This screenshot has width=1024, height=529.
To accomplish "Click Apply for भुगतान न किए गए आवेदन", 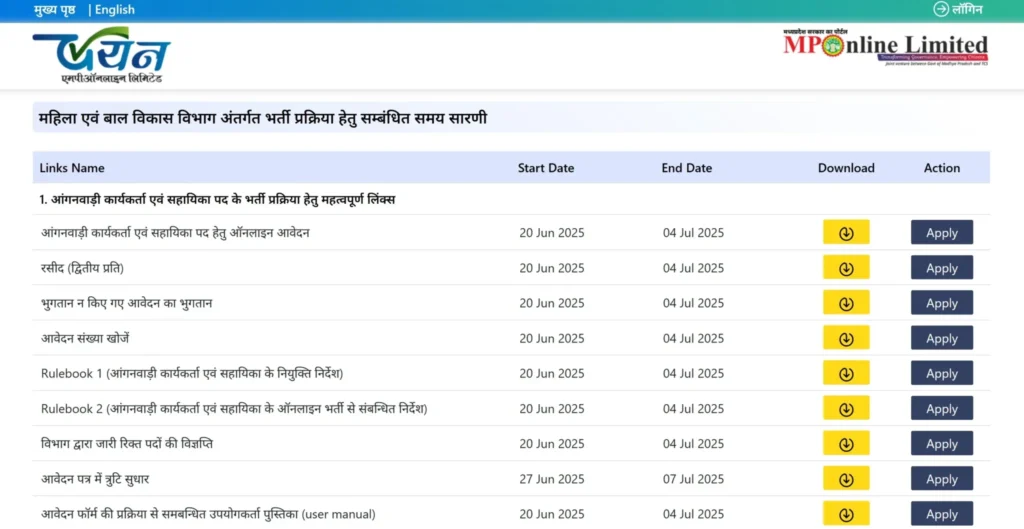I will [x=942, y=303].
